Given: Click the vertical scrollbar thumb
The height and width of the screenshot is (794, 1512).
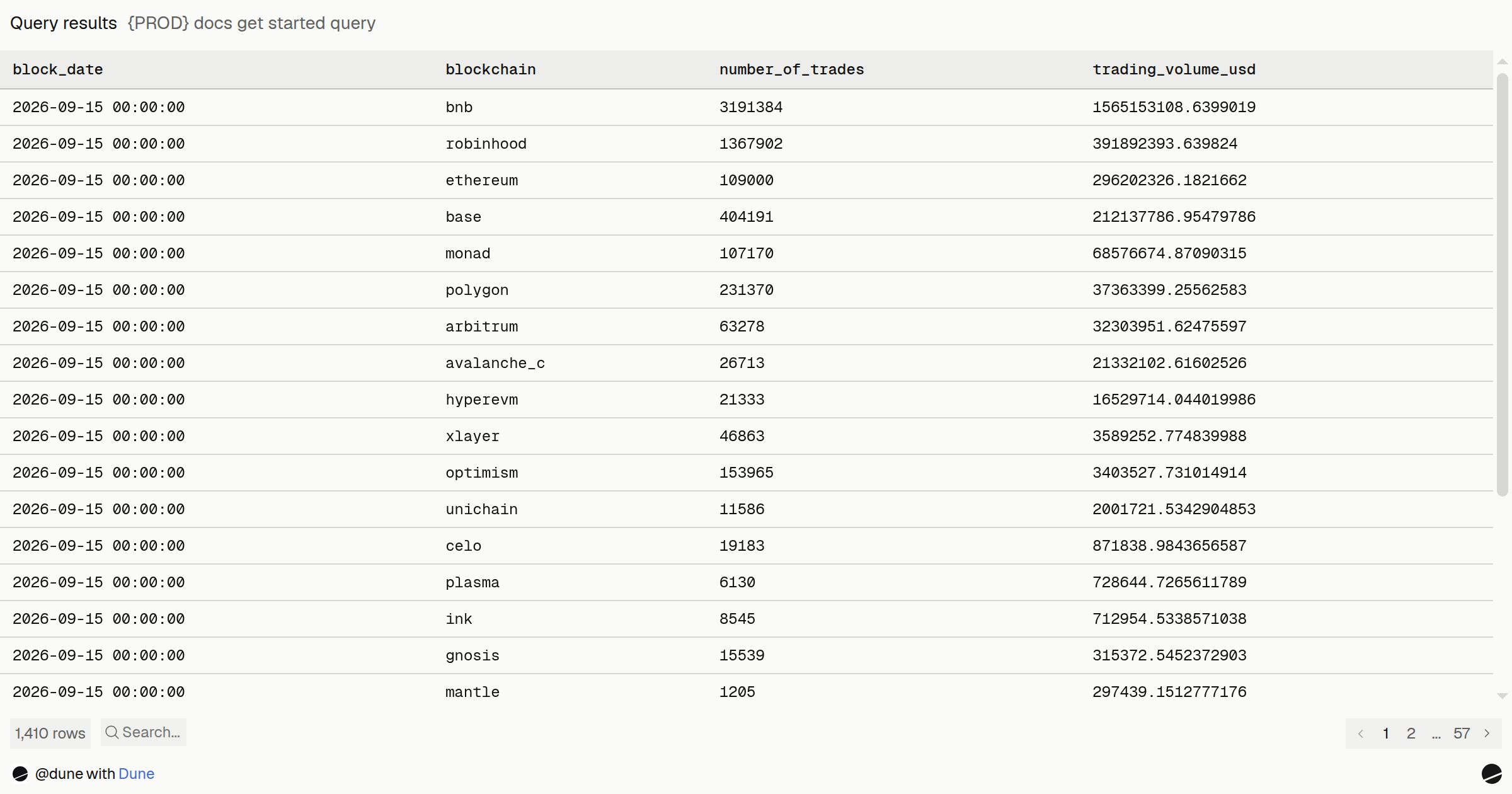Looking at the screenshot, I should pos(1503,285).
